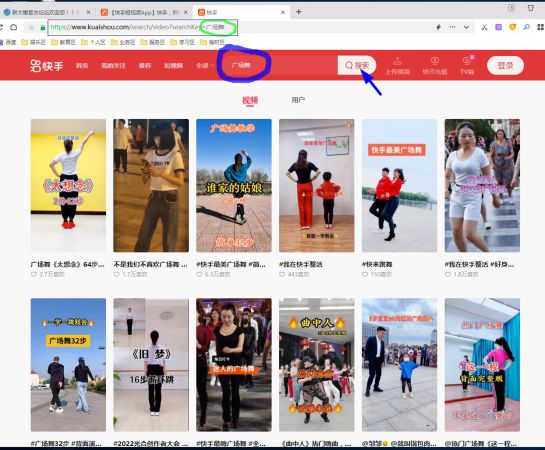This screenshot has height=450, width=545.
Task: Click the lightning bolt icon in address bar
Action: click(438, 27)
